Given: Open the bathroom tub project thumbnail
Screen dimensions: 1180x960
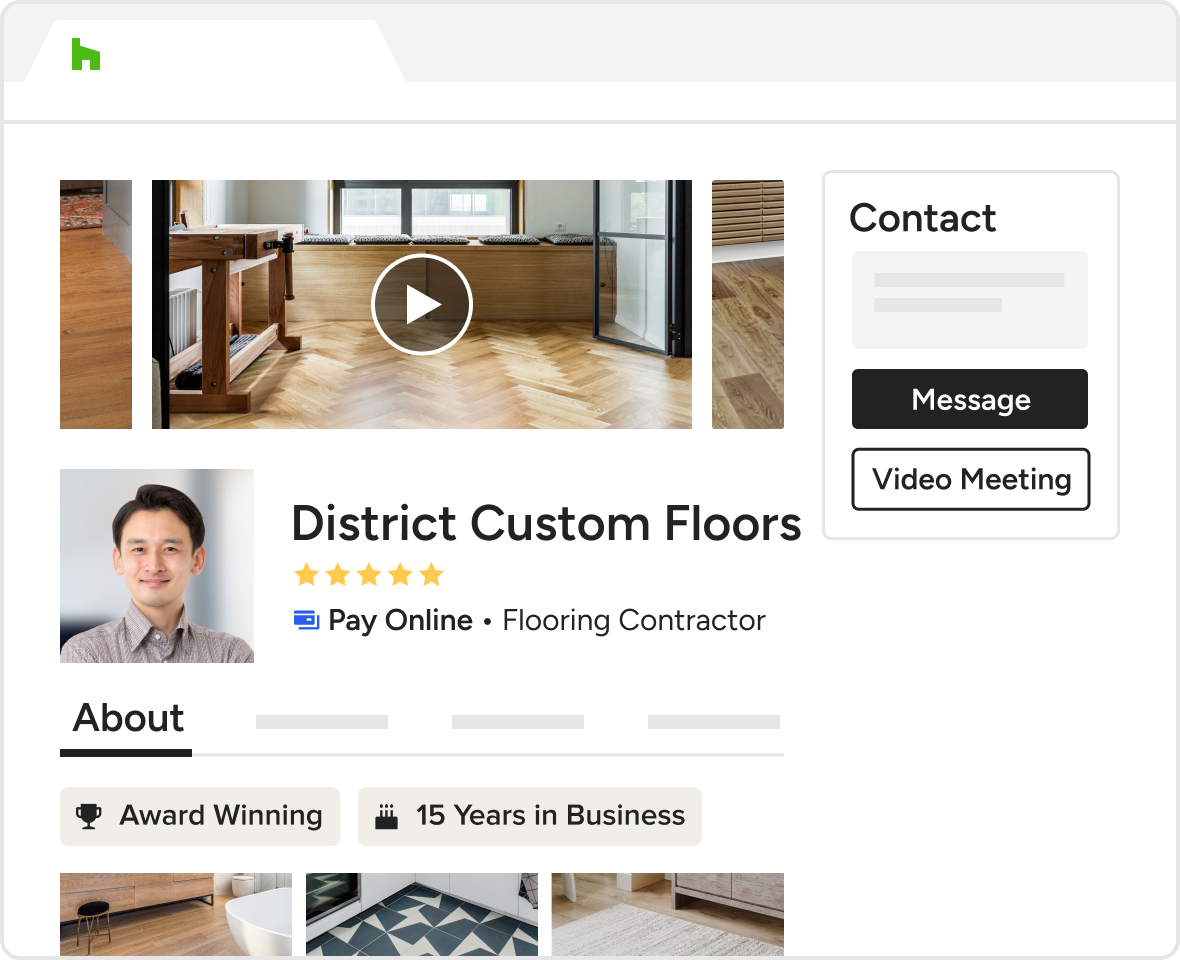Looking at the screenshot, I should click(x=176, y=914).
